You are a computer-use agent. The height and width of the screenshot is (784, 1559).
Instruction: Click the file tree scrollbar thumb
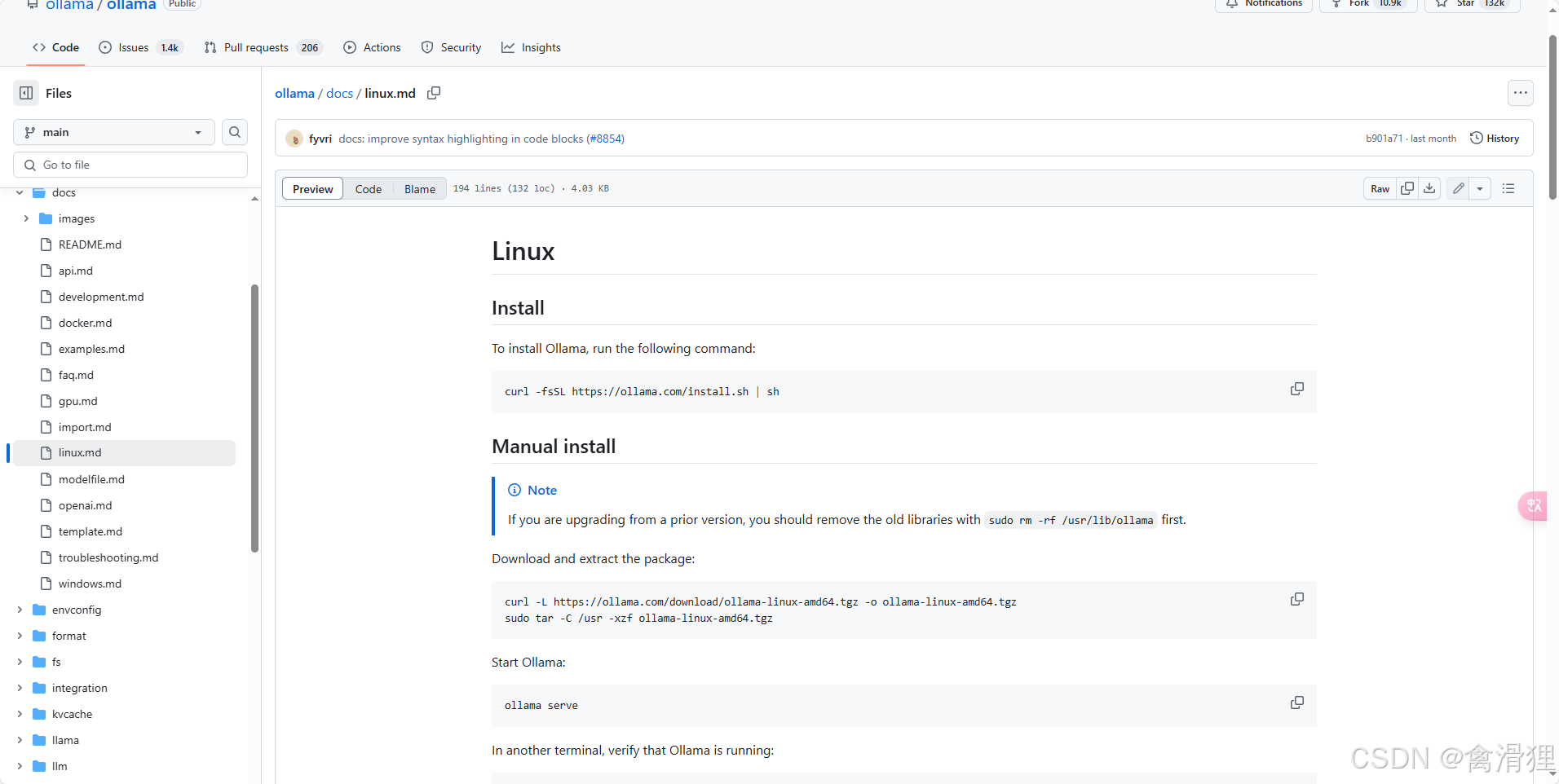pos(254,418)
